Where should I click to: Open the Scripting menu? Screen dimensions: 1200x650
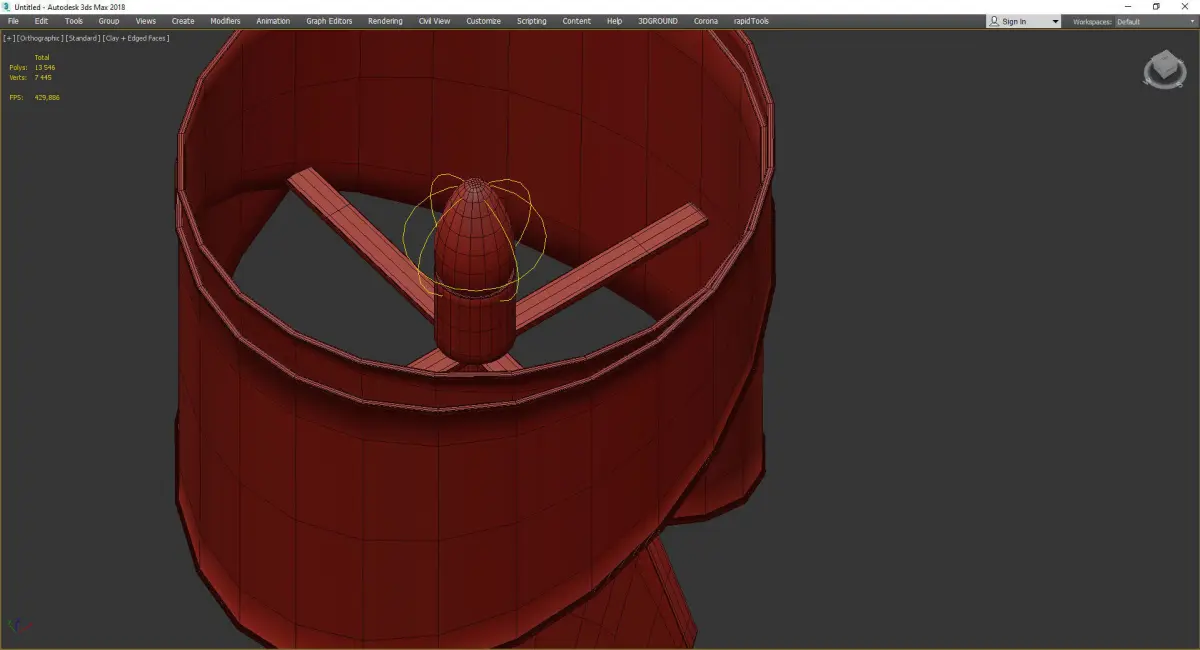pyautogui.click(x=532, y=21)
